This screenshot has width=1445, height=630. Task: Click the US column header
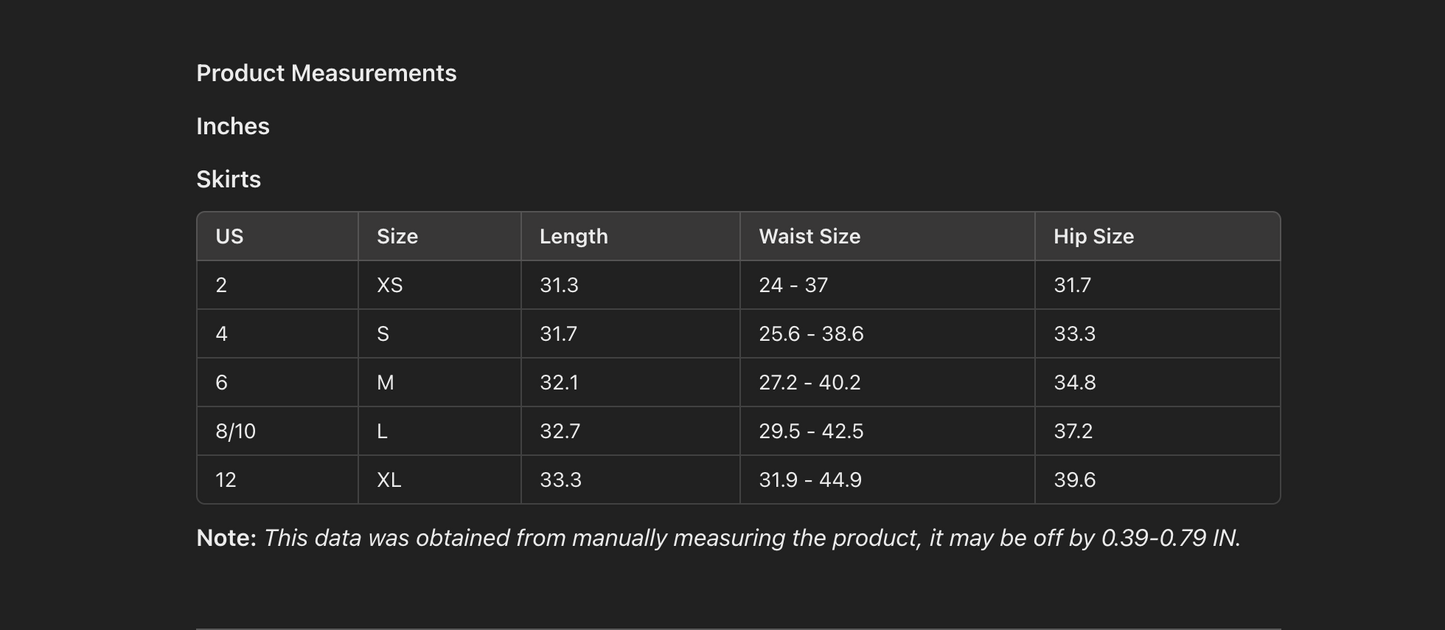229,237
